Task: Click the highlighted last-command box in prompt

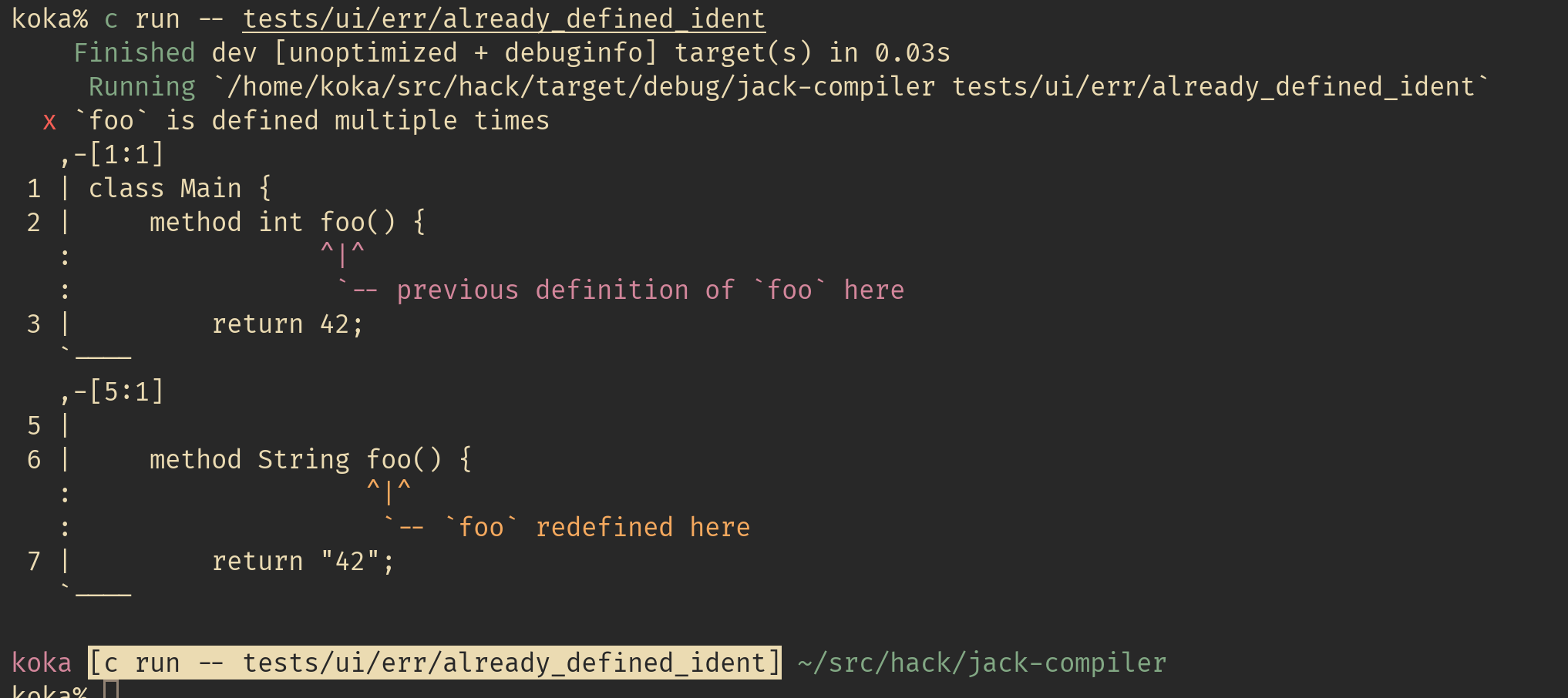Action: (x=435, y=663)
